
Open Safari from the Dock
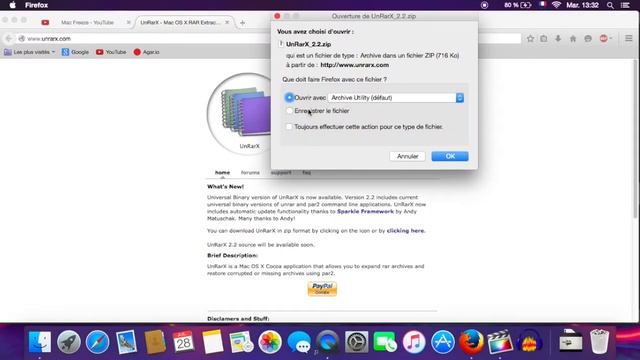[x=98, y=342]
